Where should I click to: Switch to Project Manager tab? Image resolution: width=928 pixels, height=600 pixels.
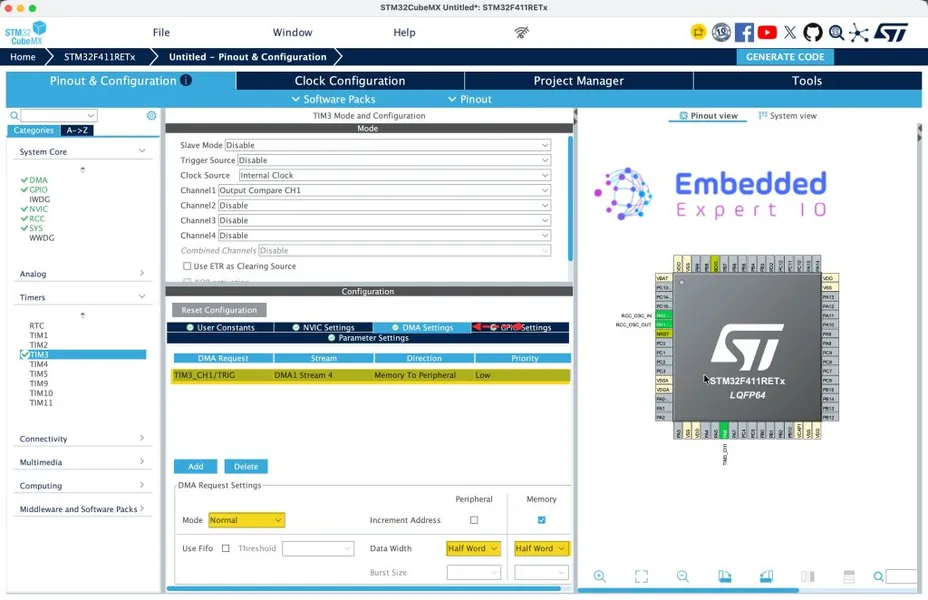(x=579, y=81)
